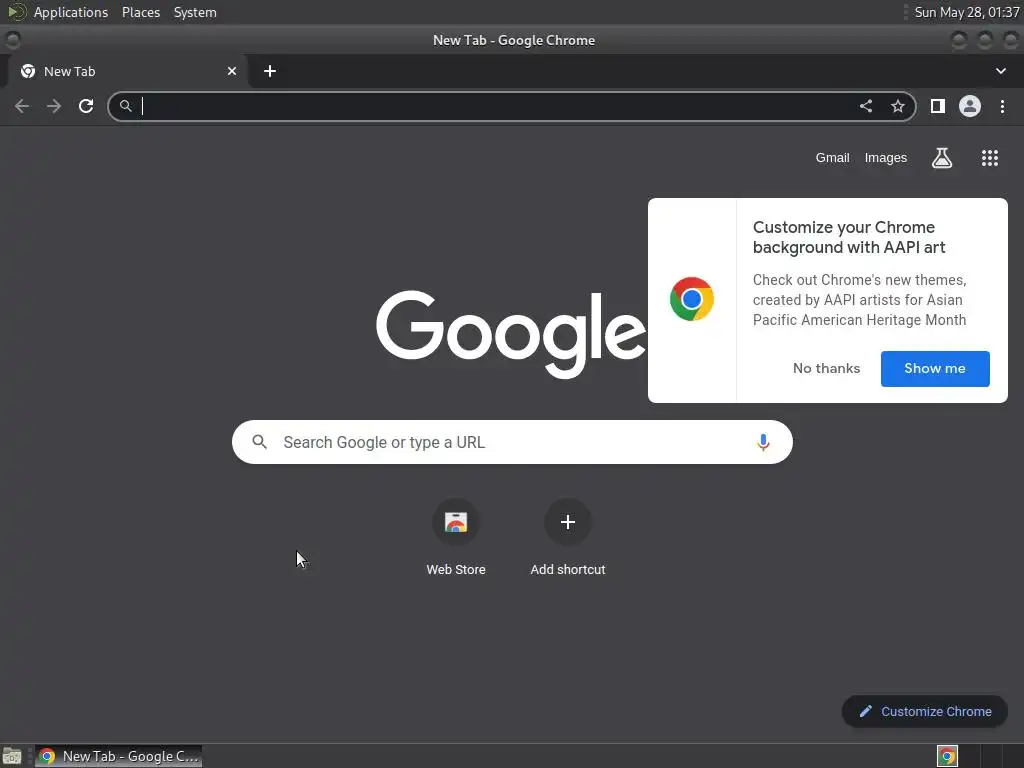Click the Chrome logo in the promo card
1024x768 pixels.
(x=692, y=299)
